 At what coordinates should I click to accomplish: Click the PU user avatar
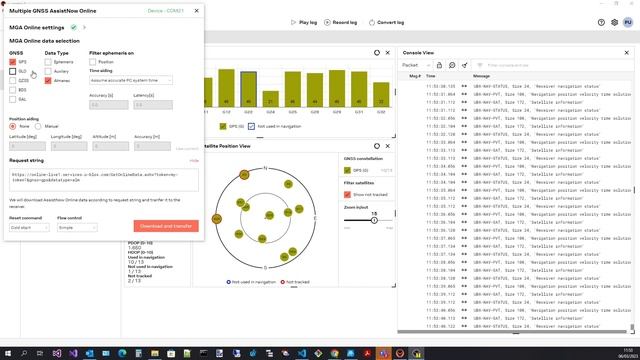[x=628, y=22]
